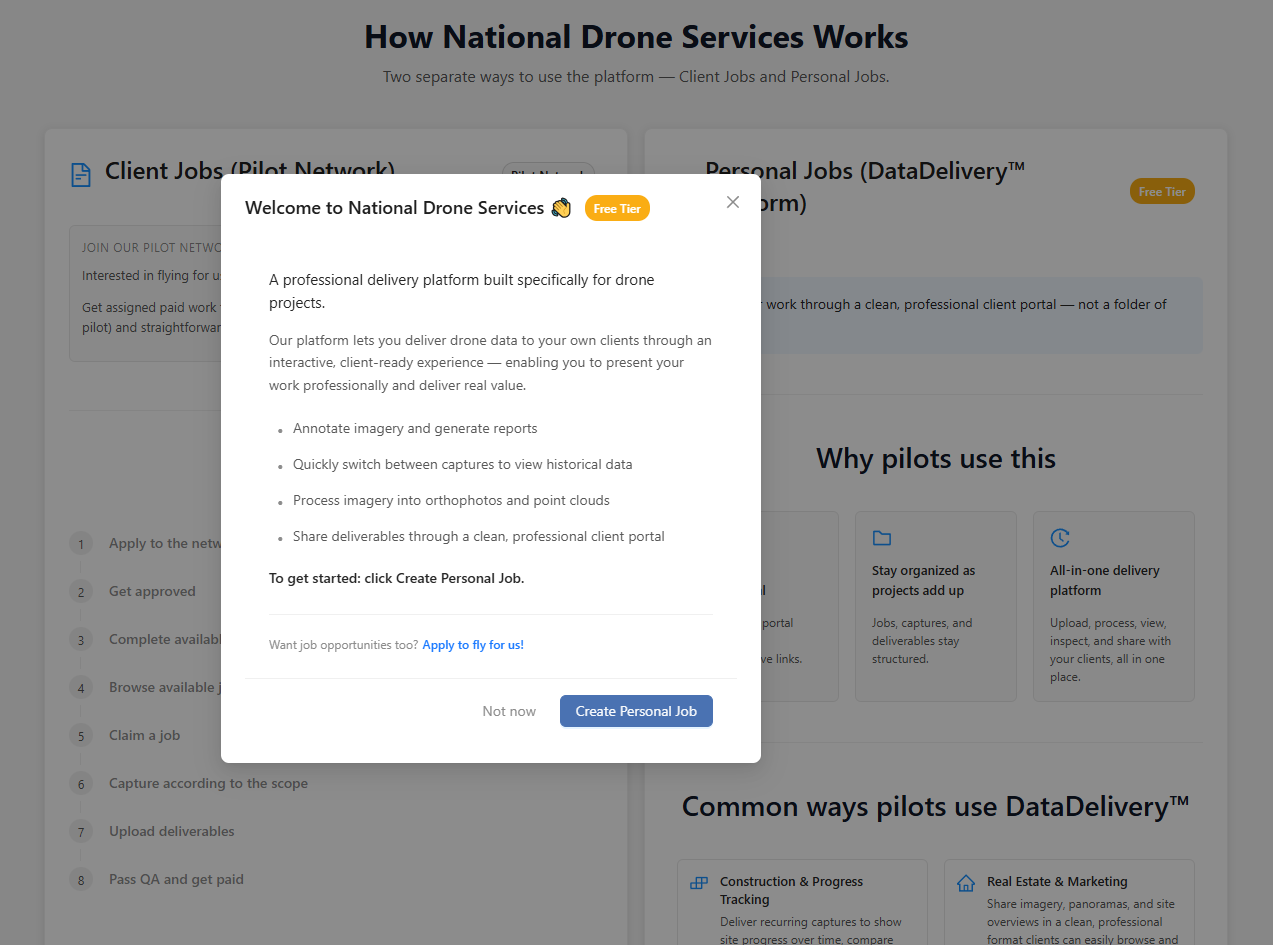The height and width of the screenshot is (945, 1273).
Task: Click the waving hand emoji in the dialog title
Action: (561, 208)
